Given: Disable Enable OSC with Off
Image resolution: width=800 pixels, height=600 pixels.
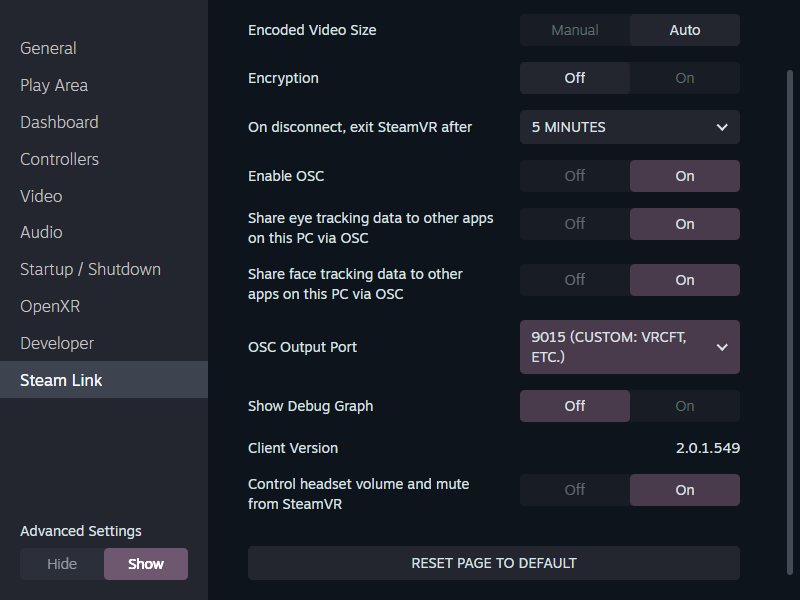Looking at the screenshot, I should (x=575, y=176).
